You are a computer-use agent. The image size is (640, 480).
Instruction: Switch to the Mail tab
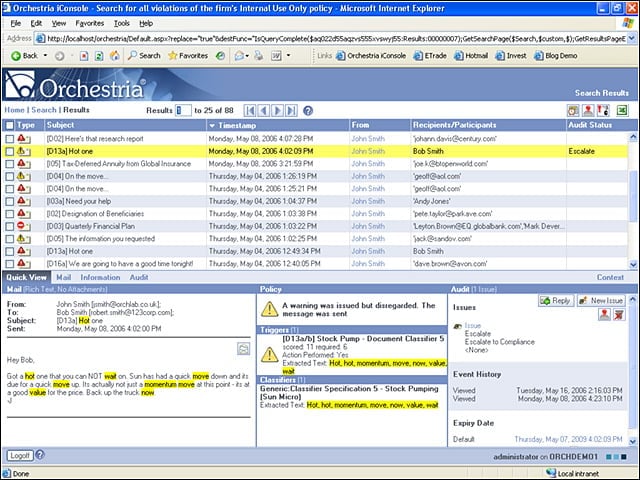coord(63,277)
